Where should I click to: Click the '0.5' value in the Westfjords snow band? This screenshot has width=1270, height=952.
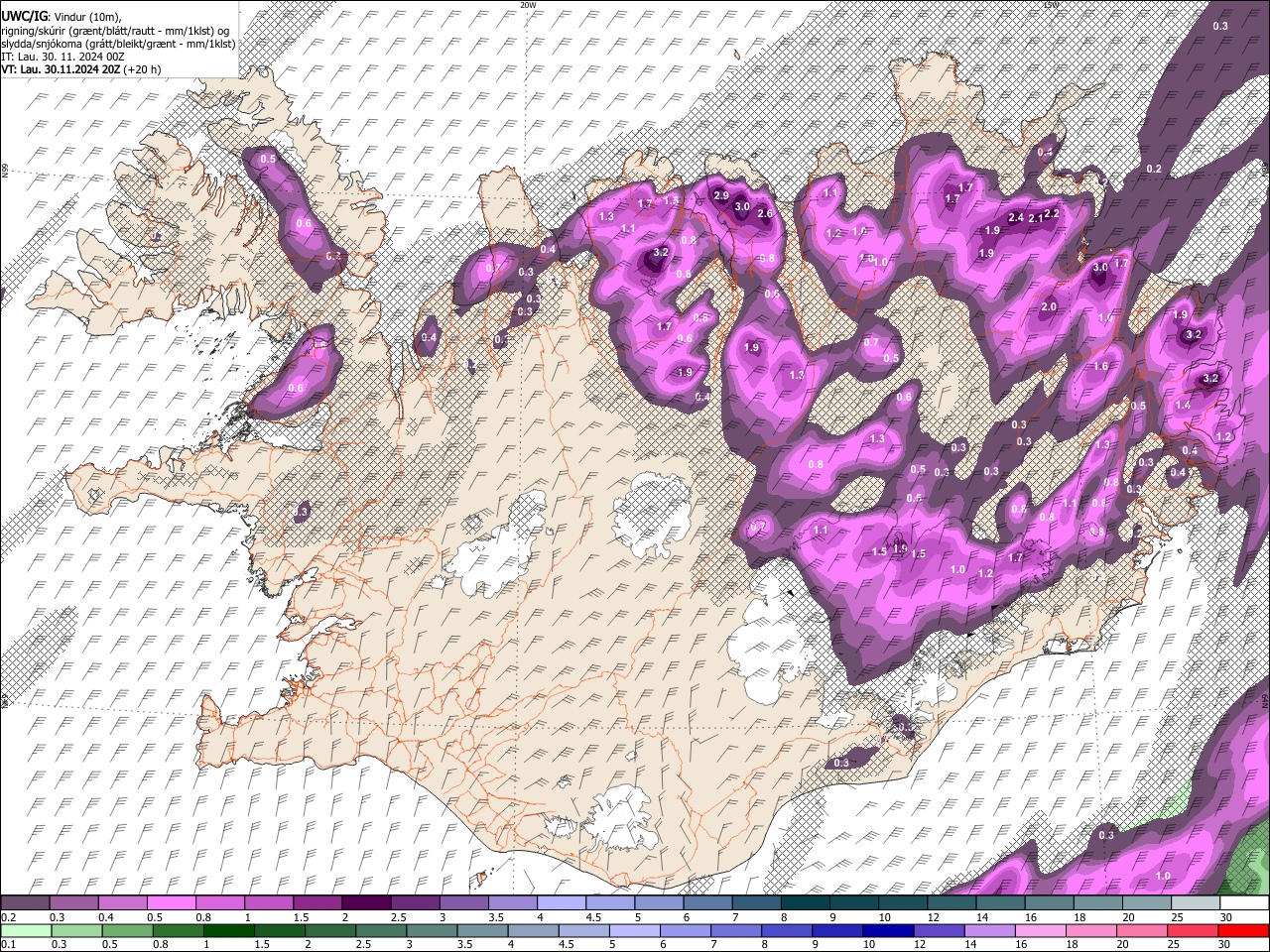click(x=268, y=160)
